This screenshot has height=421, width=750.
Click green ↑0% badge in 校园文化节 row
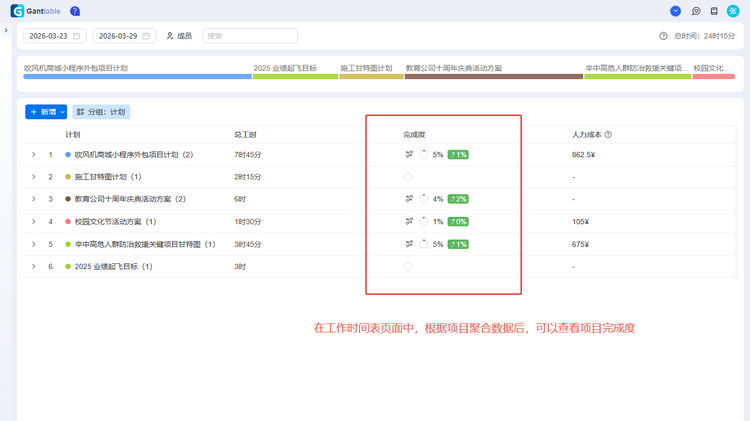(458, 222)
